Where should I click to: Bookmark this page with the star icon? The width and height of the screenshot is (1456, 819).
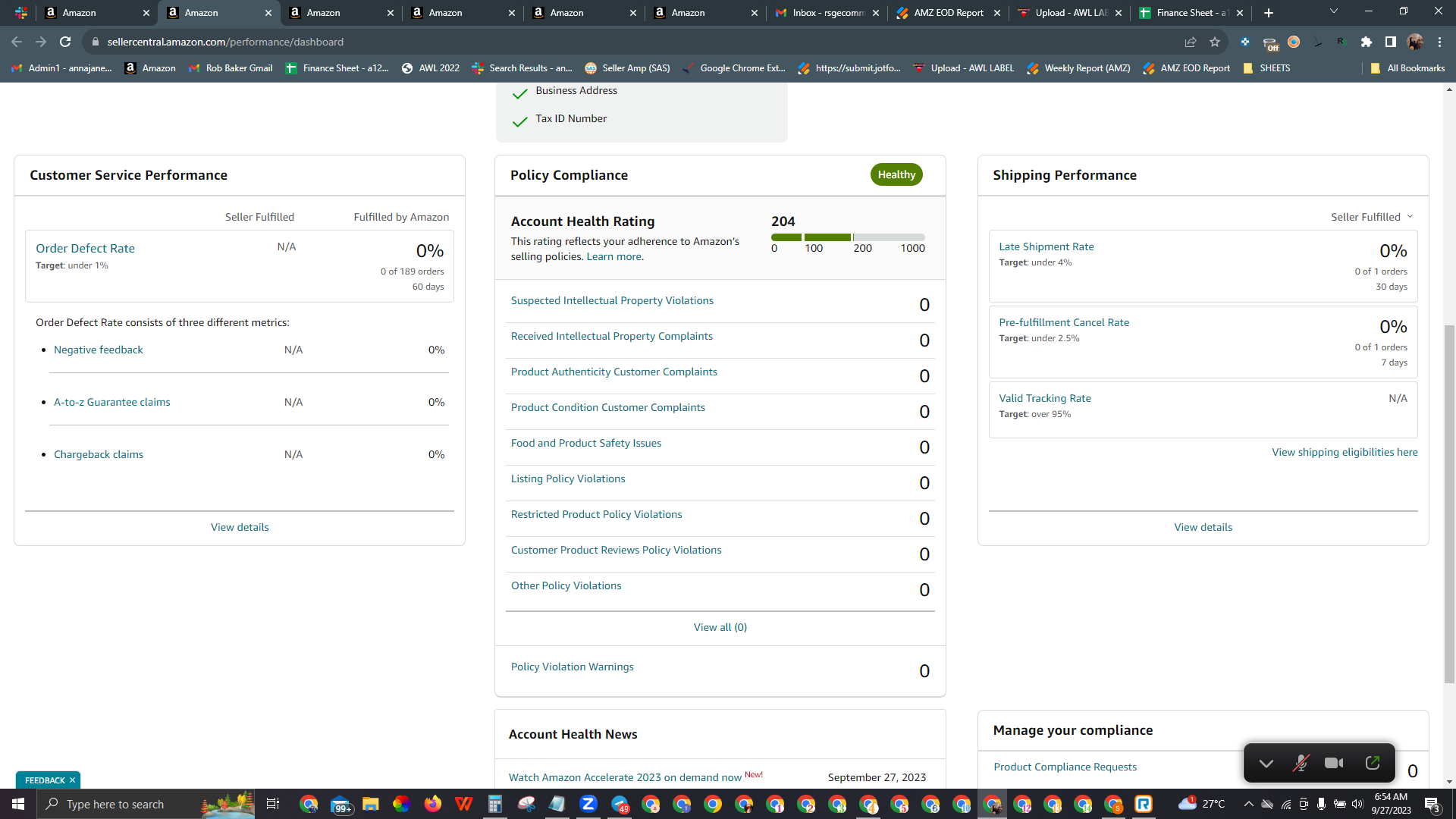(x=1215, y=42)
